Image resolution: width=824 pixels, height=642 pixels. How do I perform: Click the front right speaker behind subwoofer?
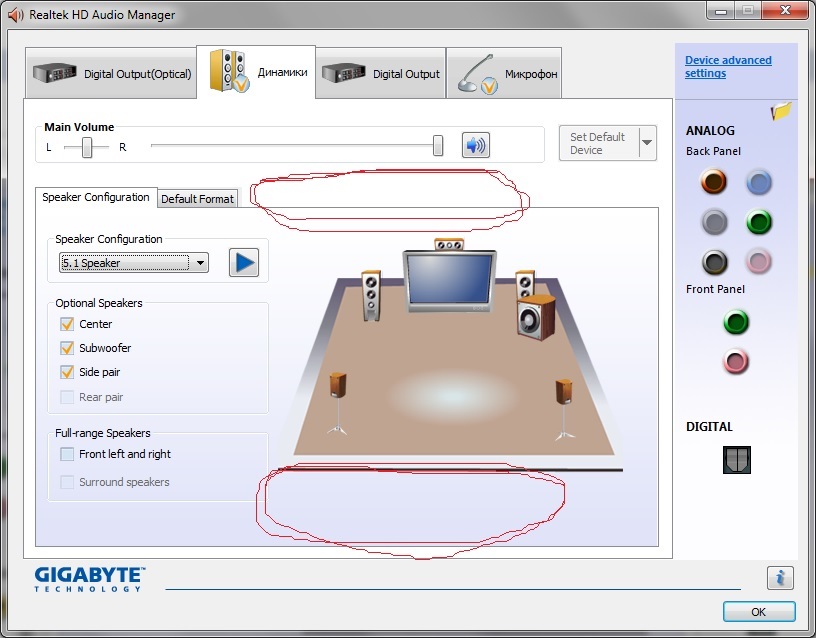coord(525,284)
